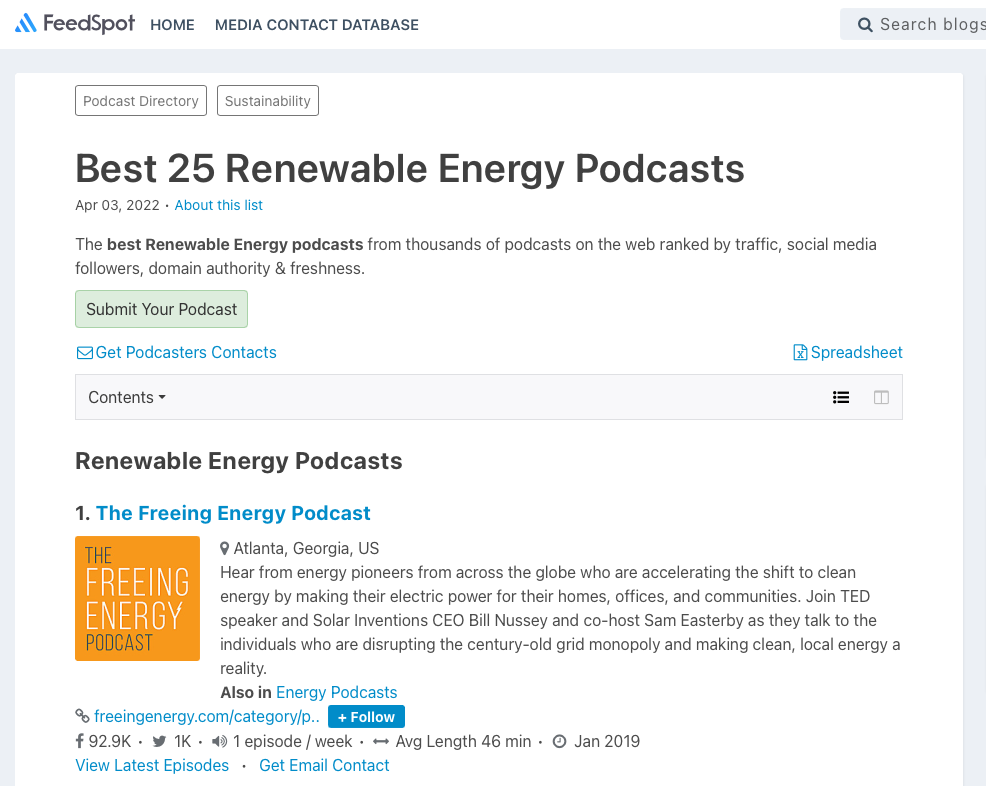The image size is (986, 786).
Task: Click the location pin icon beside Atlanta
Action: (x=224, y=548)
